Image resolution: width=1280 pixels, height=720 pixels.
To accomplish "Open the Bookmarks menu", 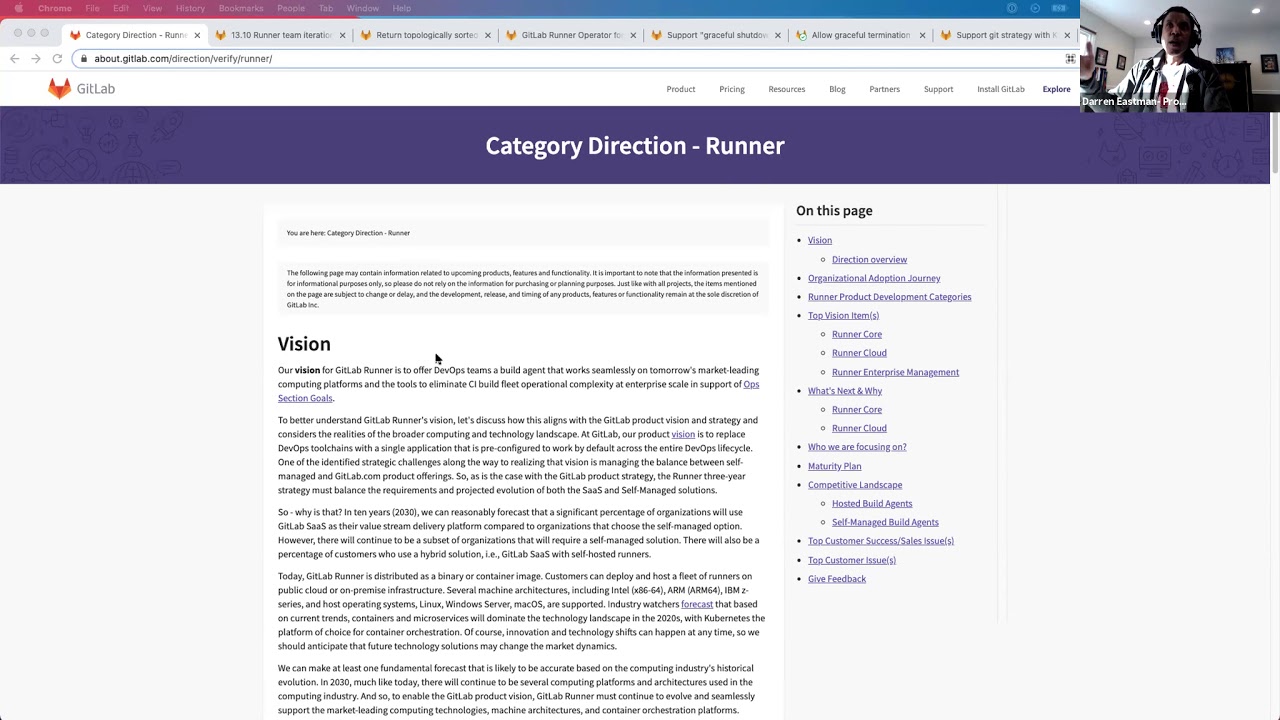I will (x=241, y=8).
